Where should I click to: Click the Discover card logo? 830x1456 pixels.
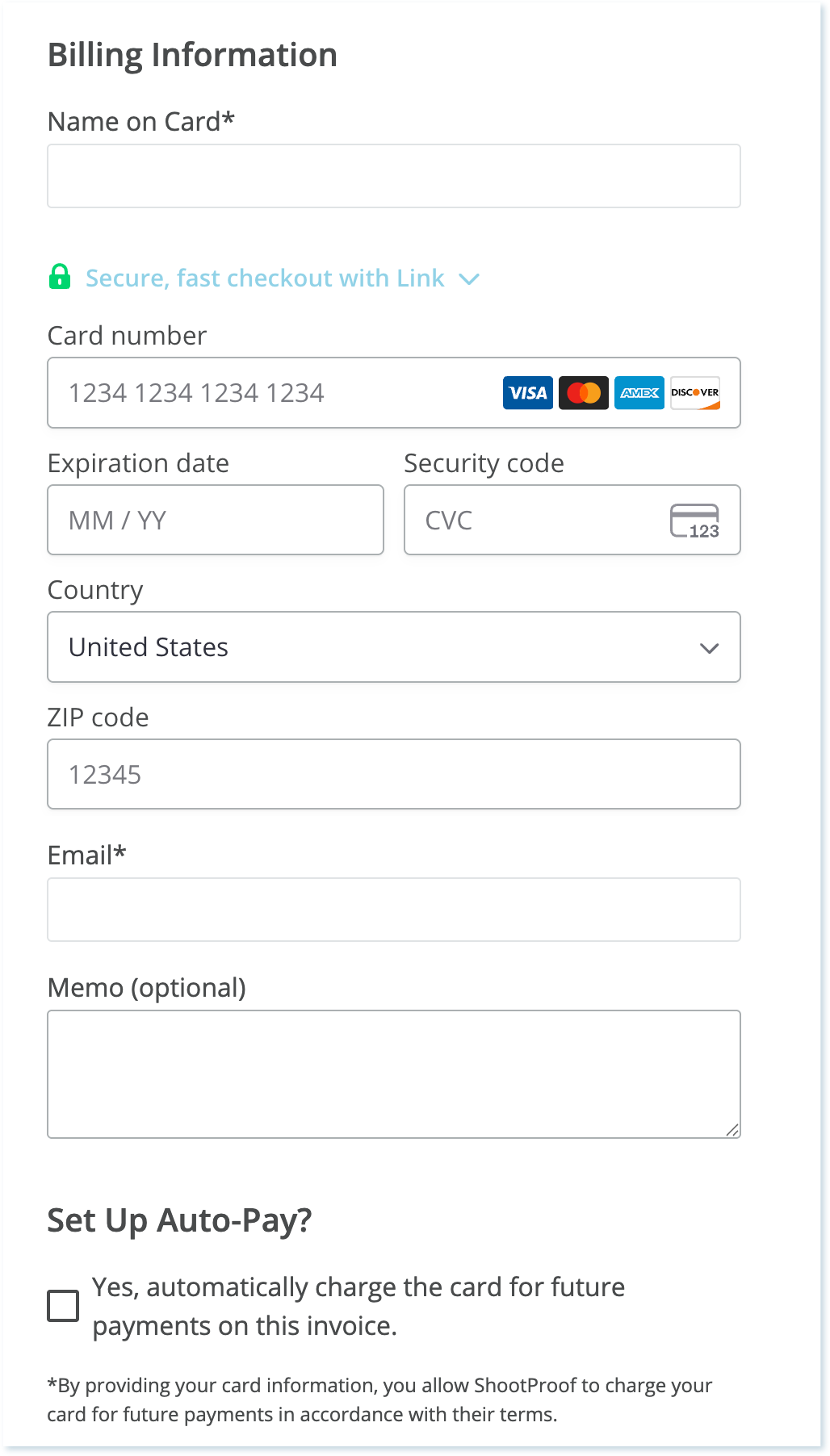tap(695, 393)
